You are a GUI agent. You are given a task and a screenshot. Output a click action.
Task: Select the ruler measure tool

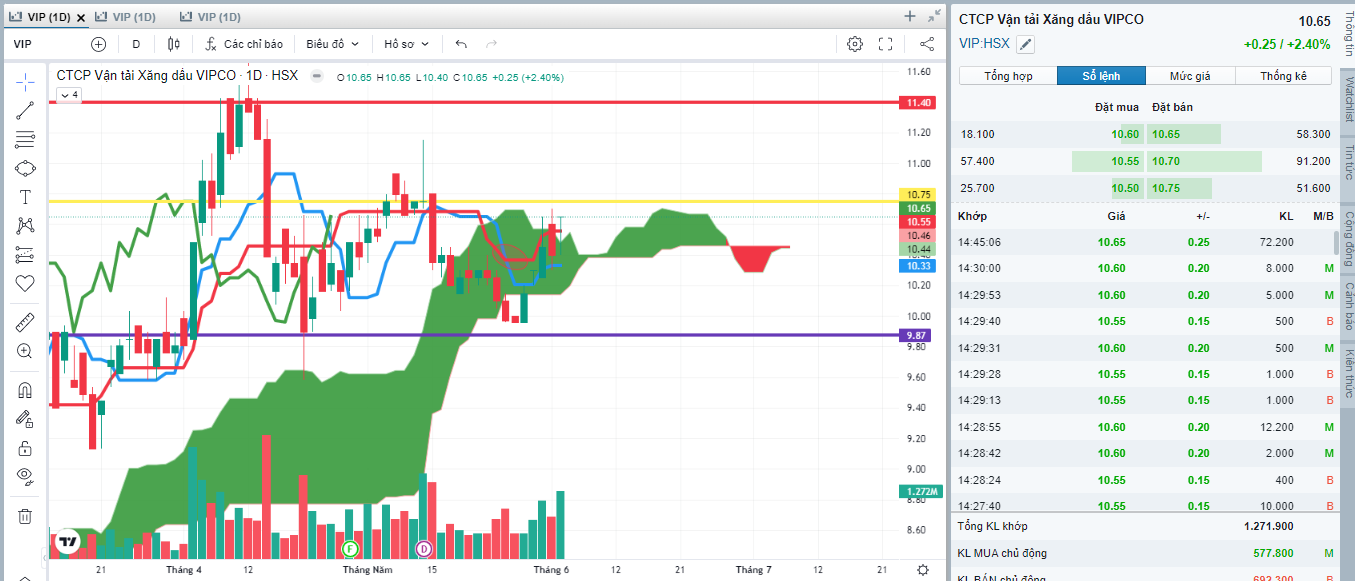[25, 322]
